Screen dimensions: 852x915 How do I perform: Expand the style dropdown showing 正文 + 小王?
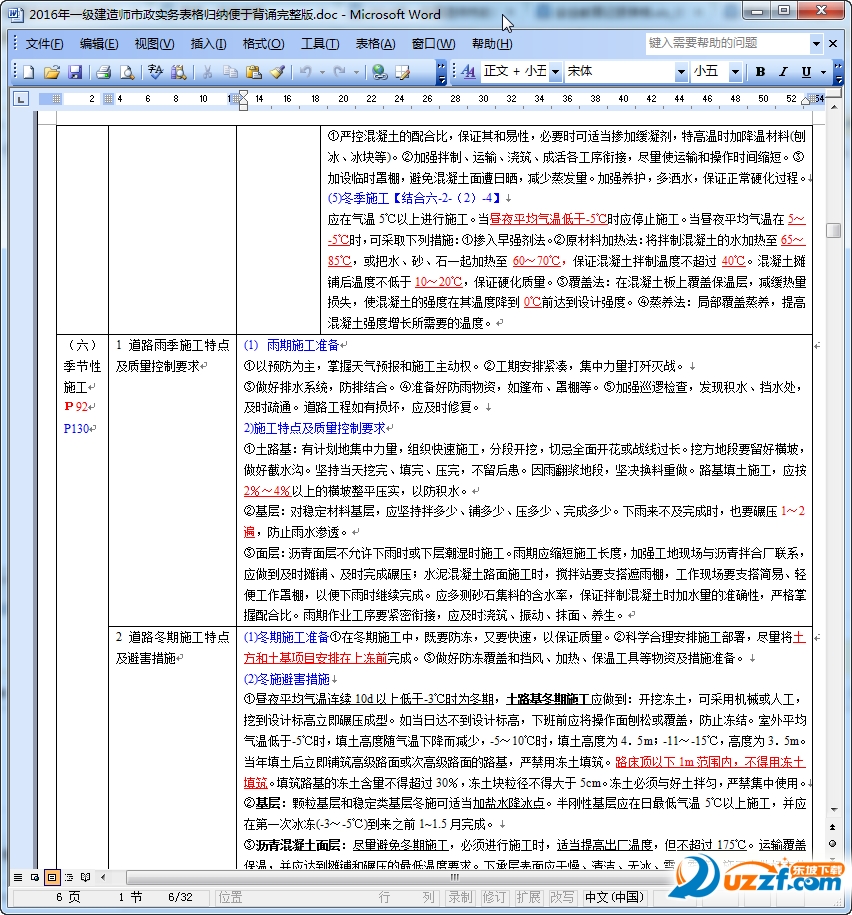(x=556, y=72)
